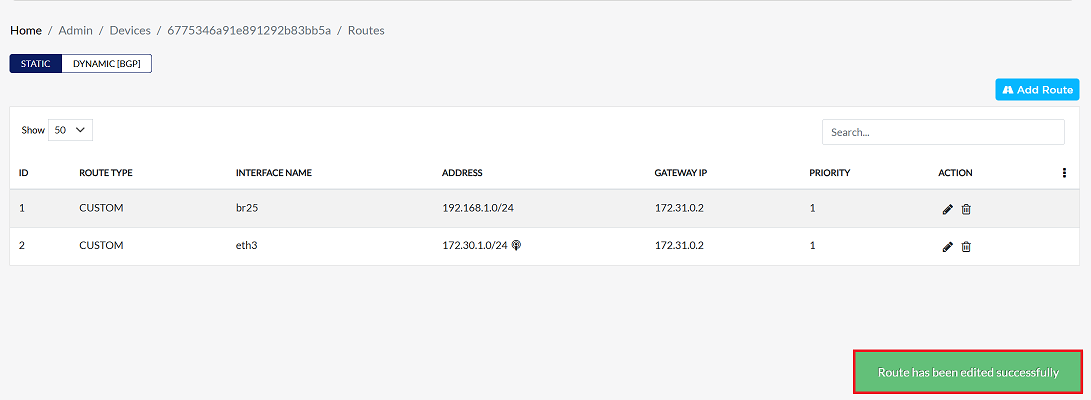The width and height of the screenshot is (1091, 400).
Task: Sort by the ROUTE TYPE column header
Action: pyautogui.click(x=106, y=173)
